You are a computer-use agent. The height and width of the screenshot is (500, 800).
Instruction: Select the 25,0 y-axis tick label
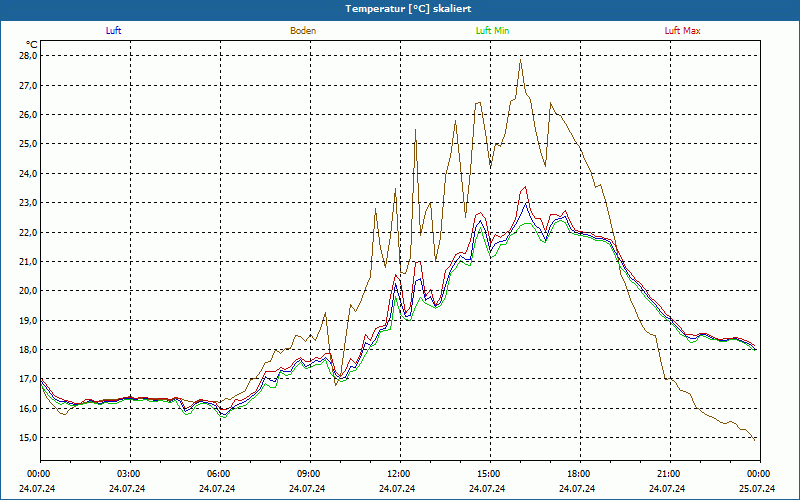coord(27,144)
